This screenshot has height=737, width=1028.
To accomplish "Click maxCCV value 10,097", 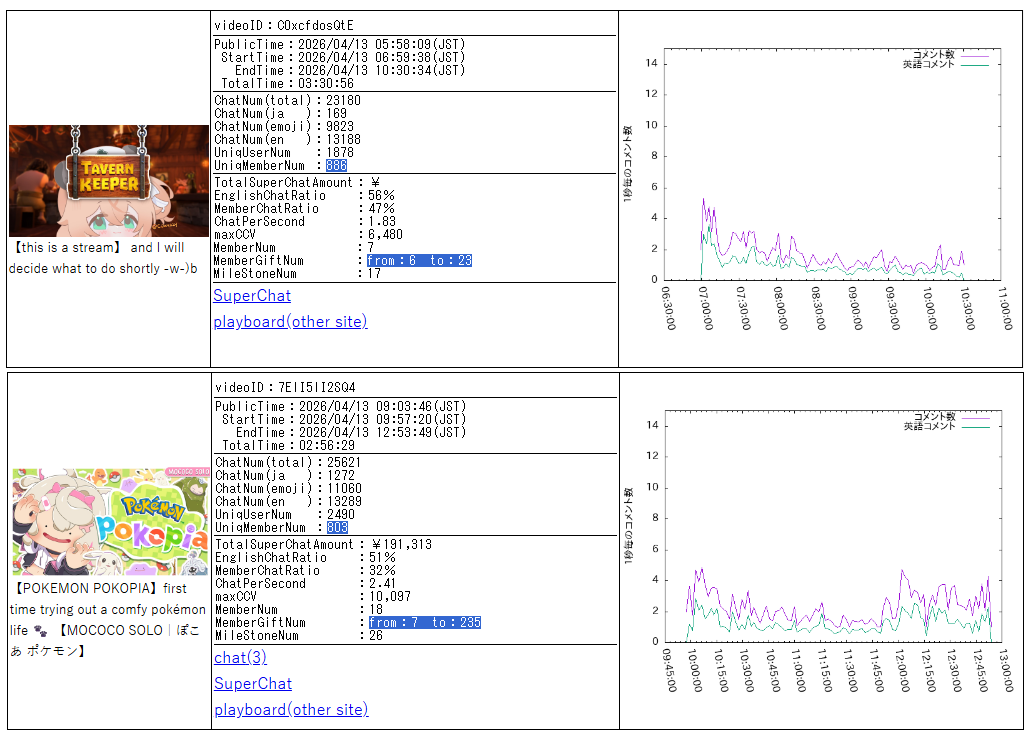I will (x=389, y=596).
